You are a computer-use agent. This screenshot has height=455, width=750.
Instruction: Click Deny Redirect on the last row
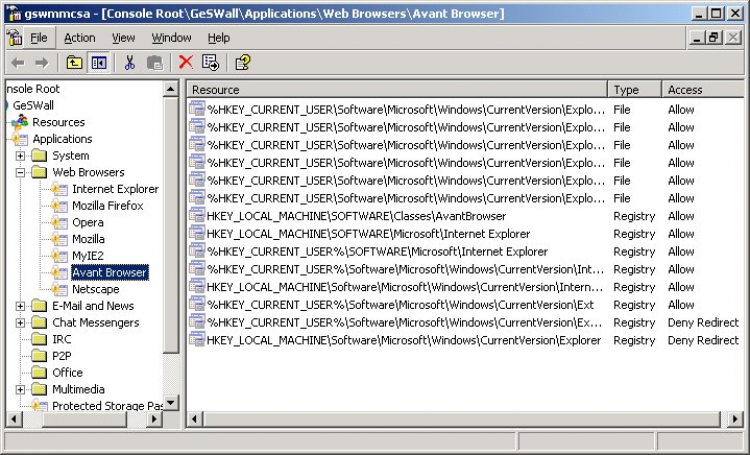pyautogui.click(x=703, y=340)
